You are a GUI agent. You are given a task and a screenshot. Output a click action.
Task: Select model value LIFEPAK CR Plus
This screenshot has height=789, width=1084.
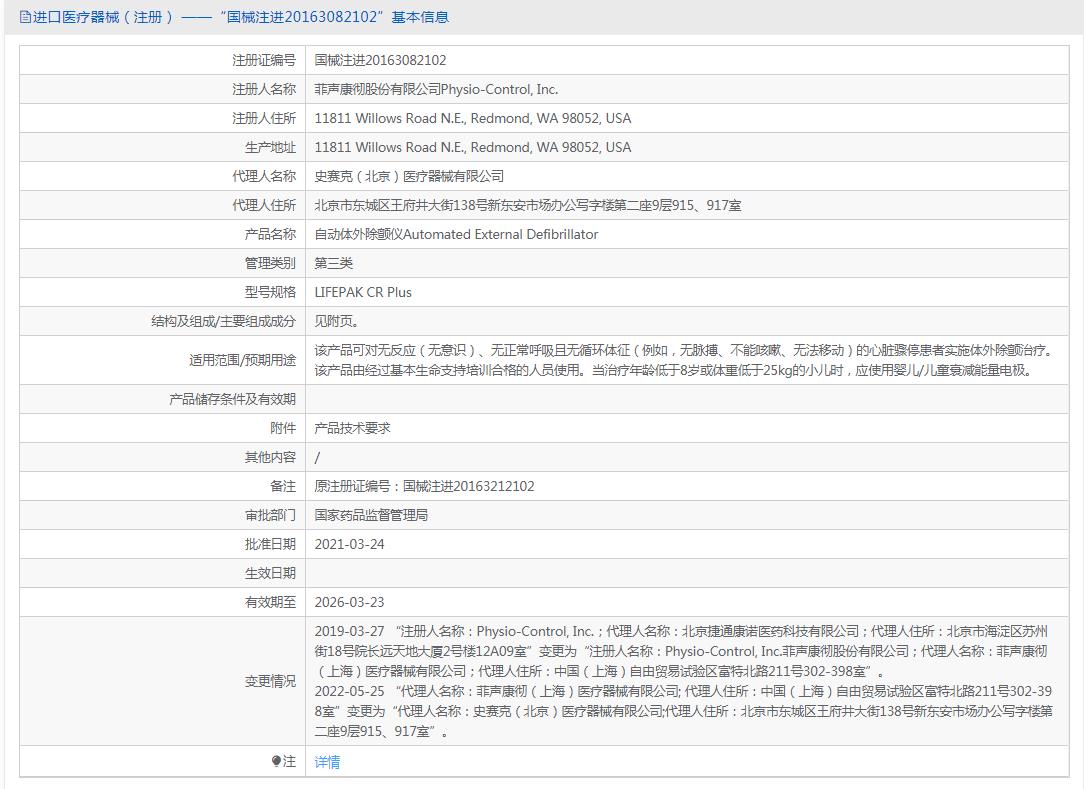point(363,293)
